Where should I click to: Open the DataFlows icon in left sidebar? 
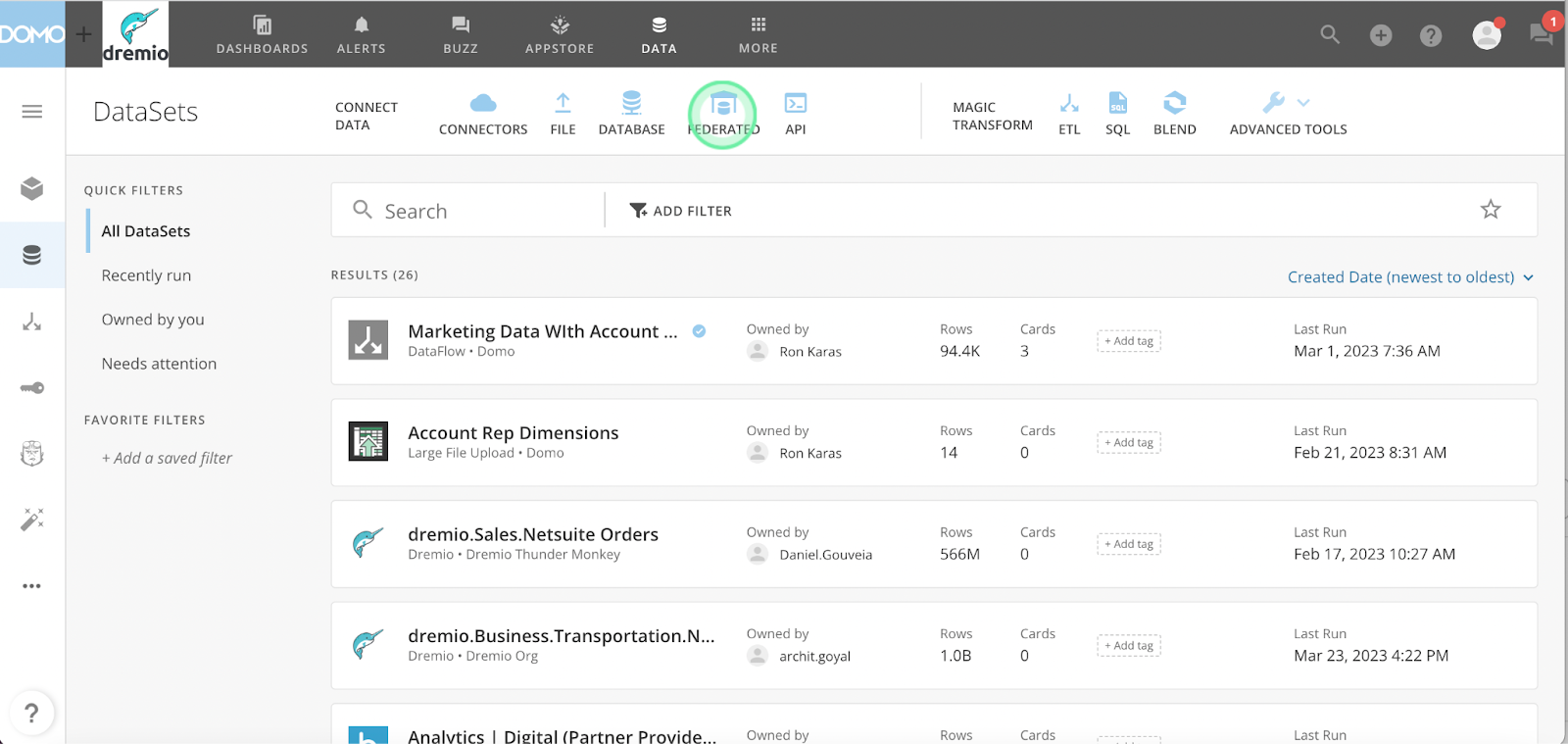pos(32,322)
